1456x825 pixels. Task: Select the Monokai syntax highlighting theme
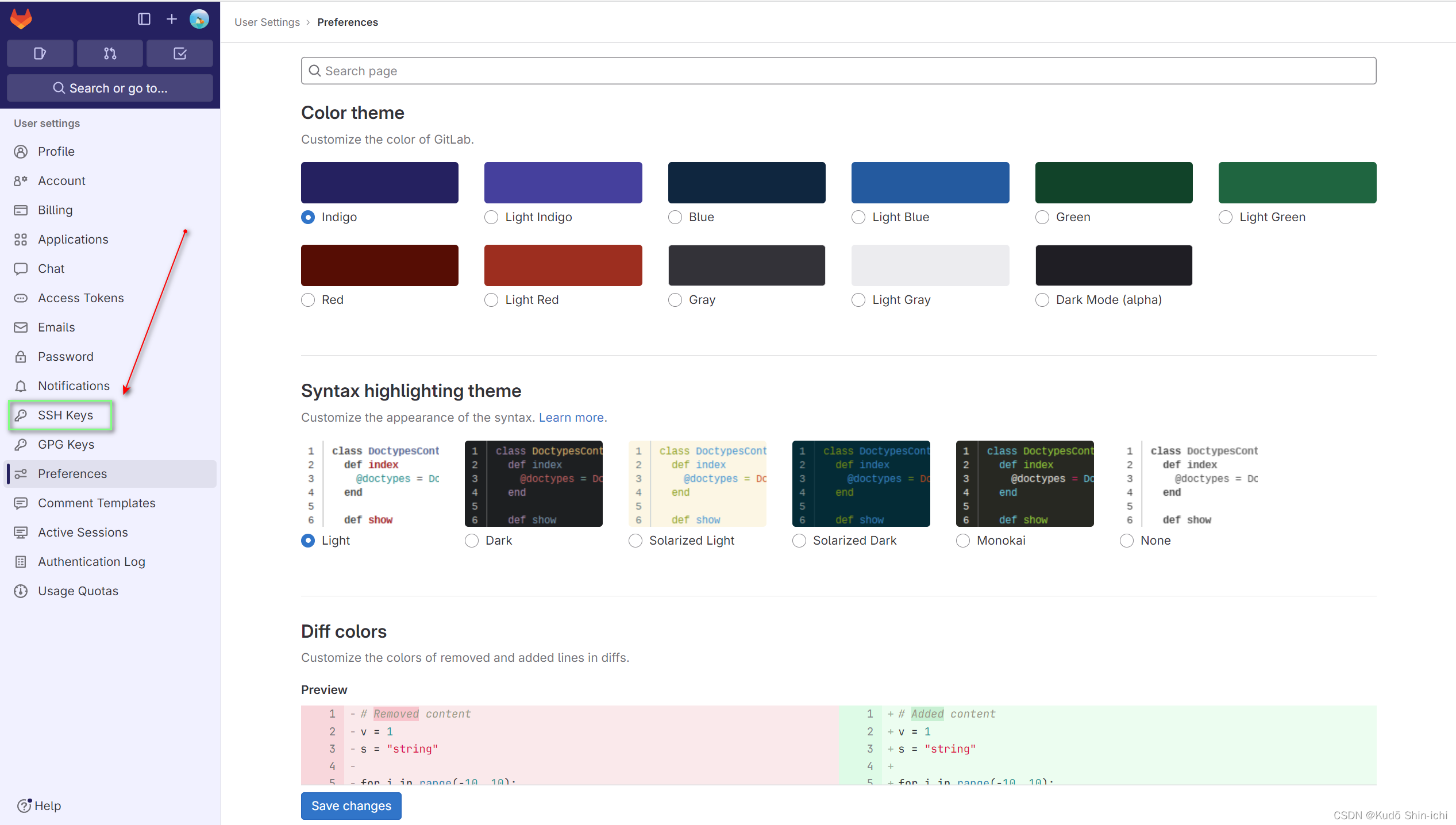pyautogui.click(x=963, y=540)
